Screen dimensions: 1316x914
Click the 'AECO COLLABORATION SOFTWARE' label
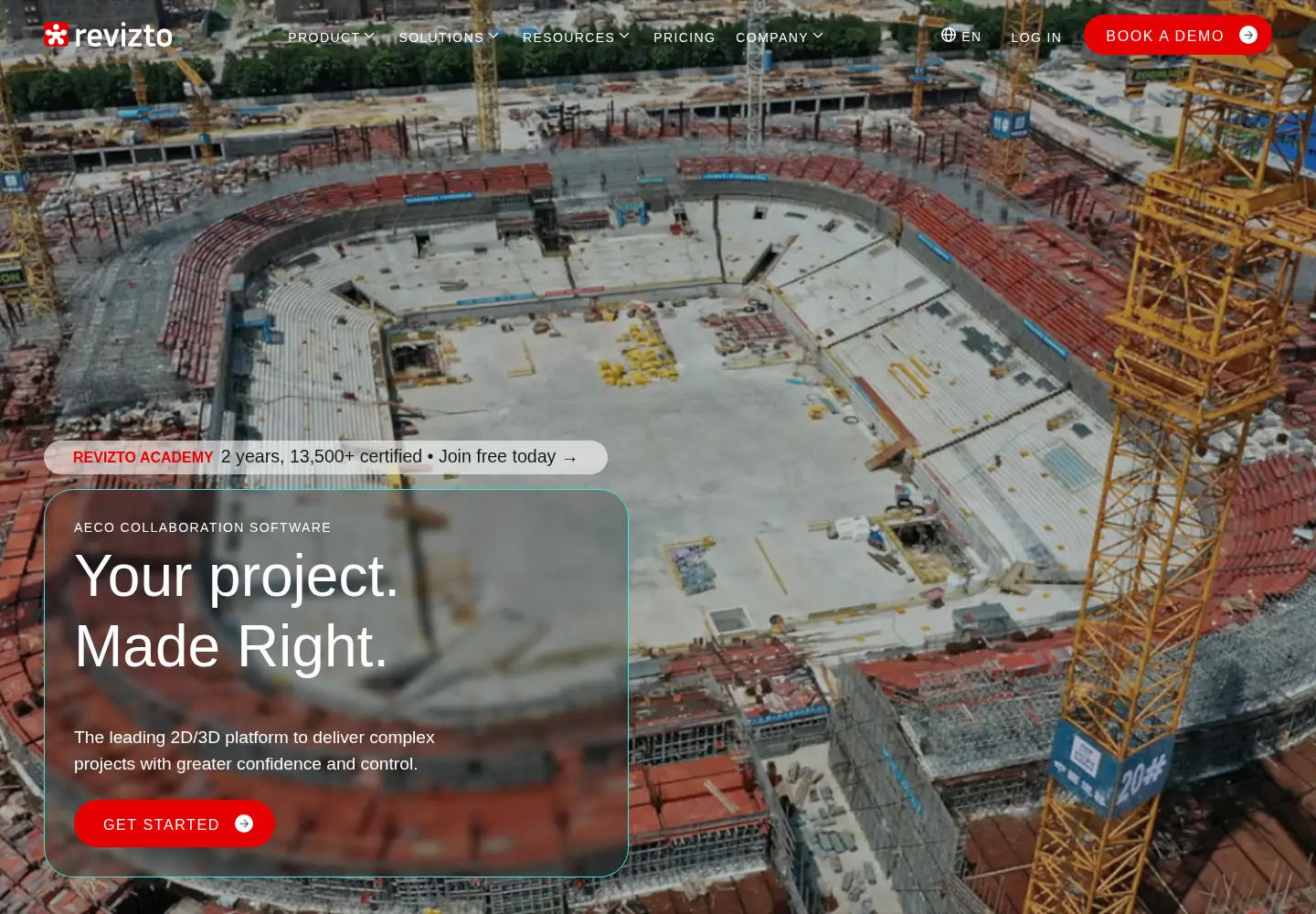[x=203, y=527]
